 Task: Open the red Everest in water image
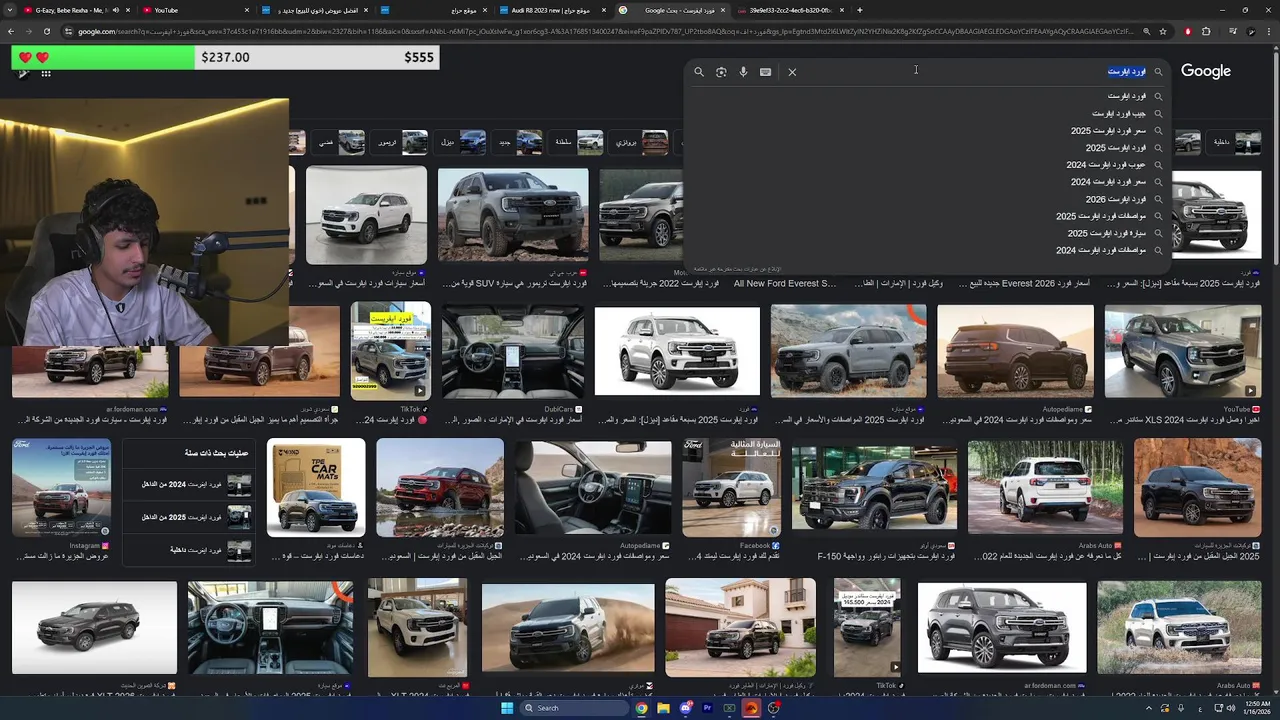coord(440,488)
